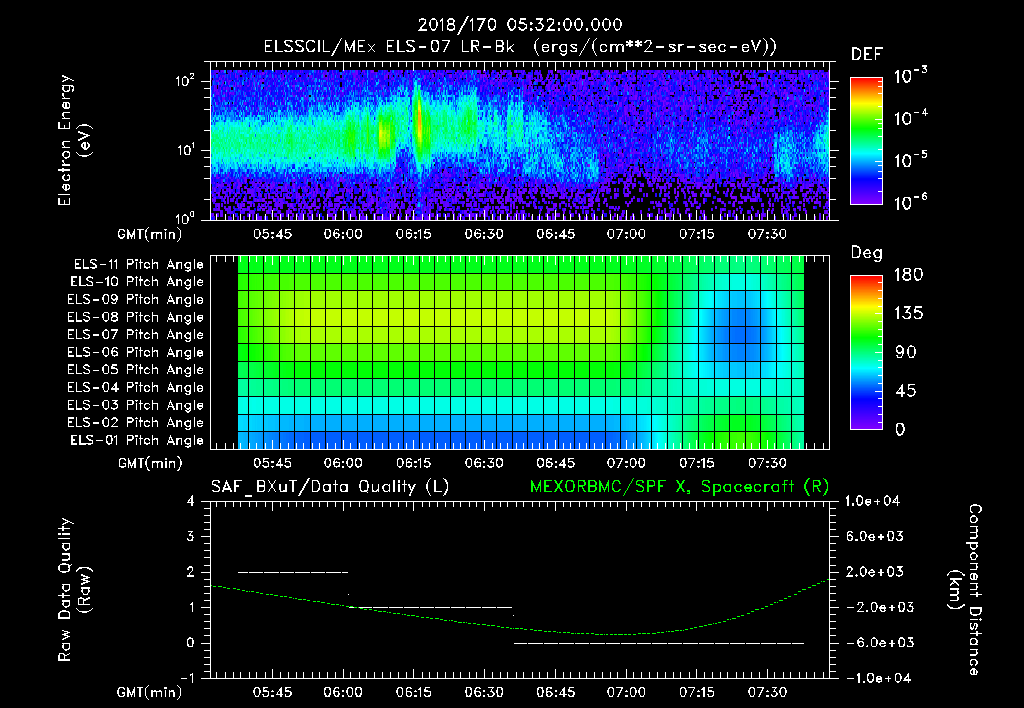The height and width of the screenshot is (708, 1024).
Task: Click 07:15 tick under the pitch angle panel
Action: pyautogui.click(x=697, y=463)
